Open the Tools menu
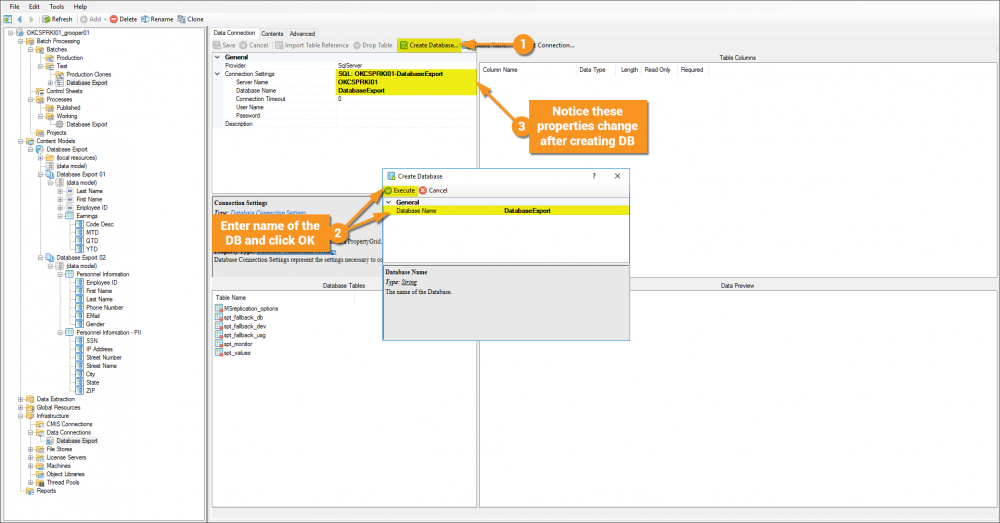This screenshot has height=523, width=1000. click(x=57, y=6)
